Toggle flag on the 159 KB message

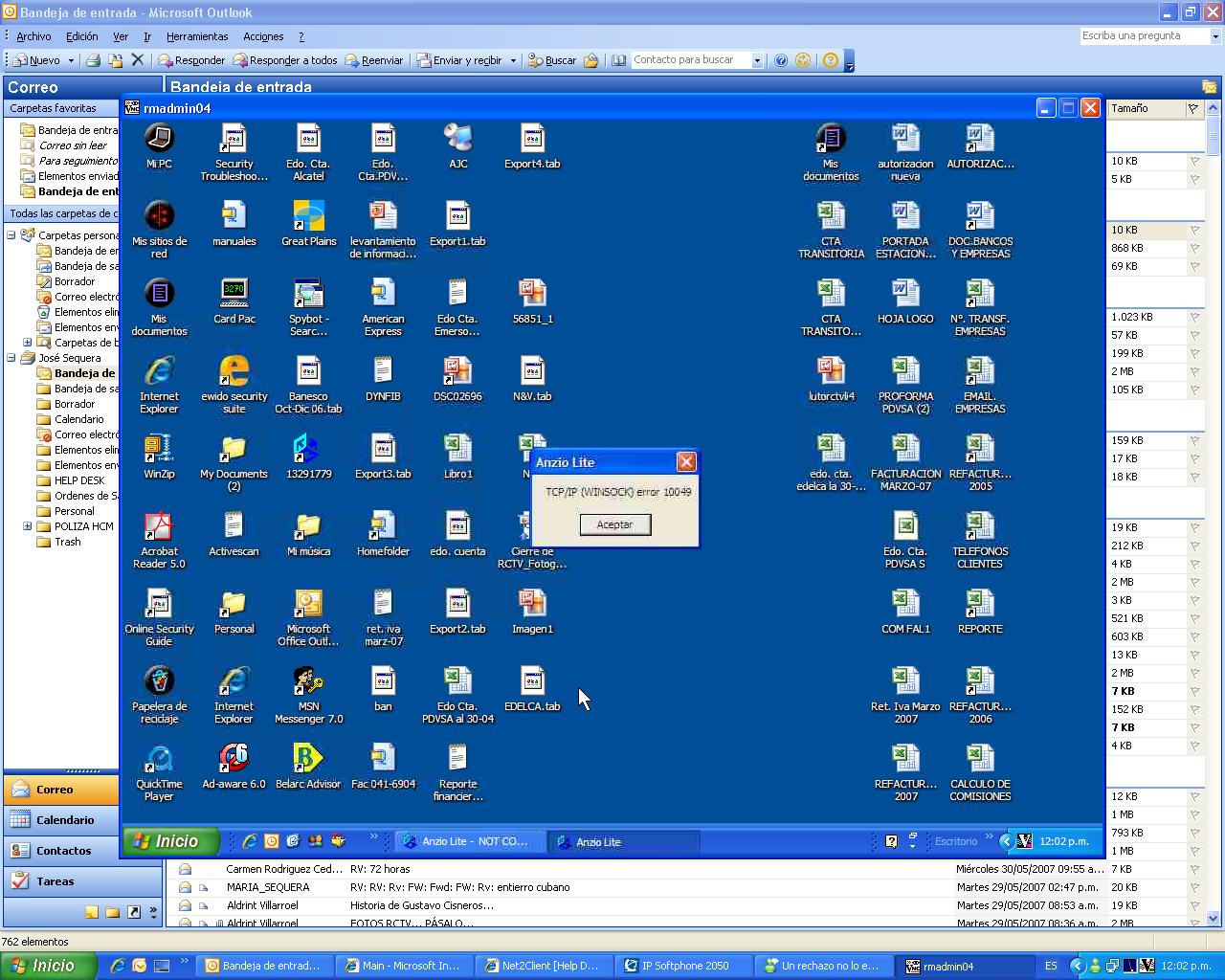point(1194,441)
